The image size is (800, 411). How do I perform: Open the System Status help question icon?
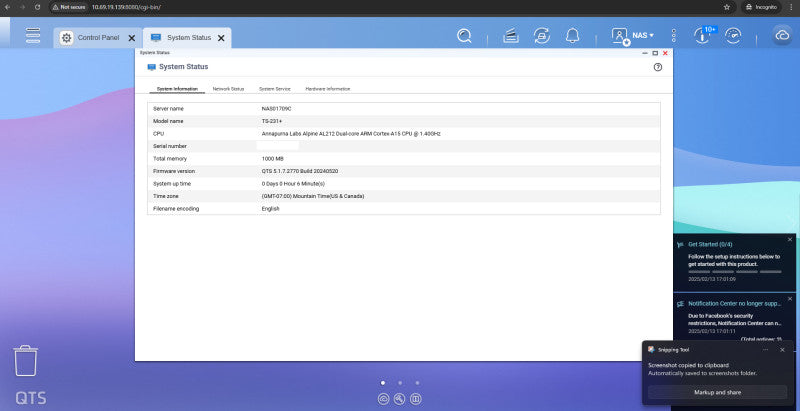(658, 67)
